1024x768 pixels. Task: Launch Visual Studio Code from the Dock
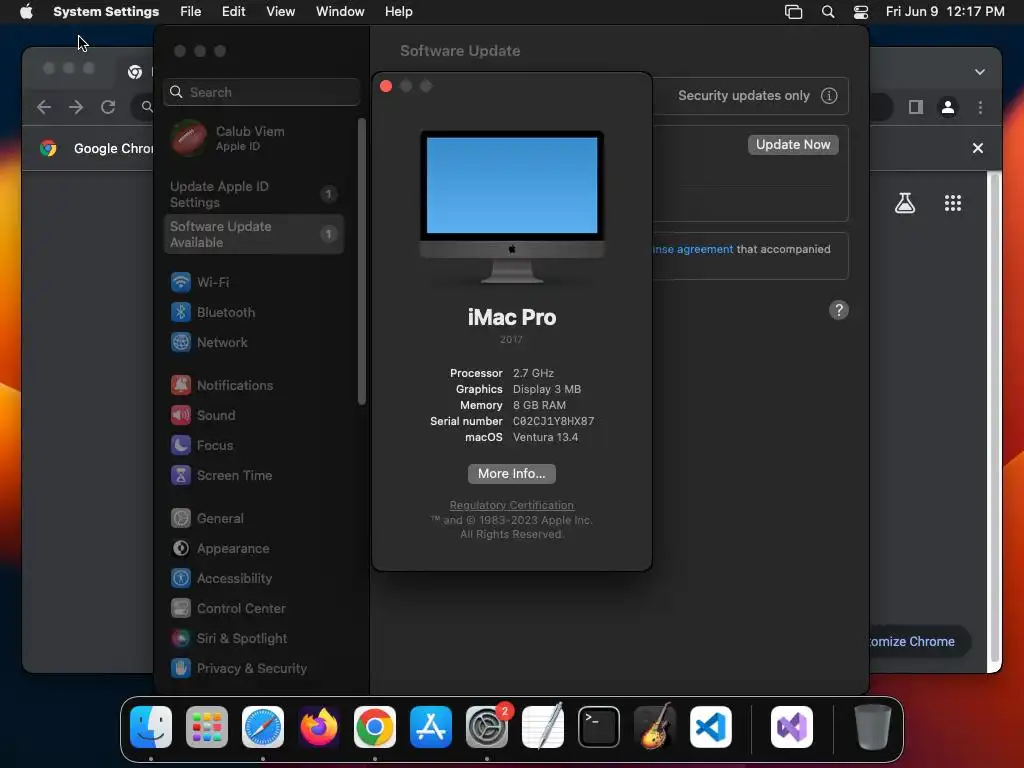point(711,727)
